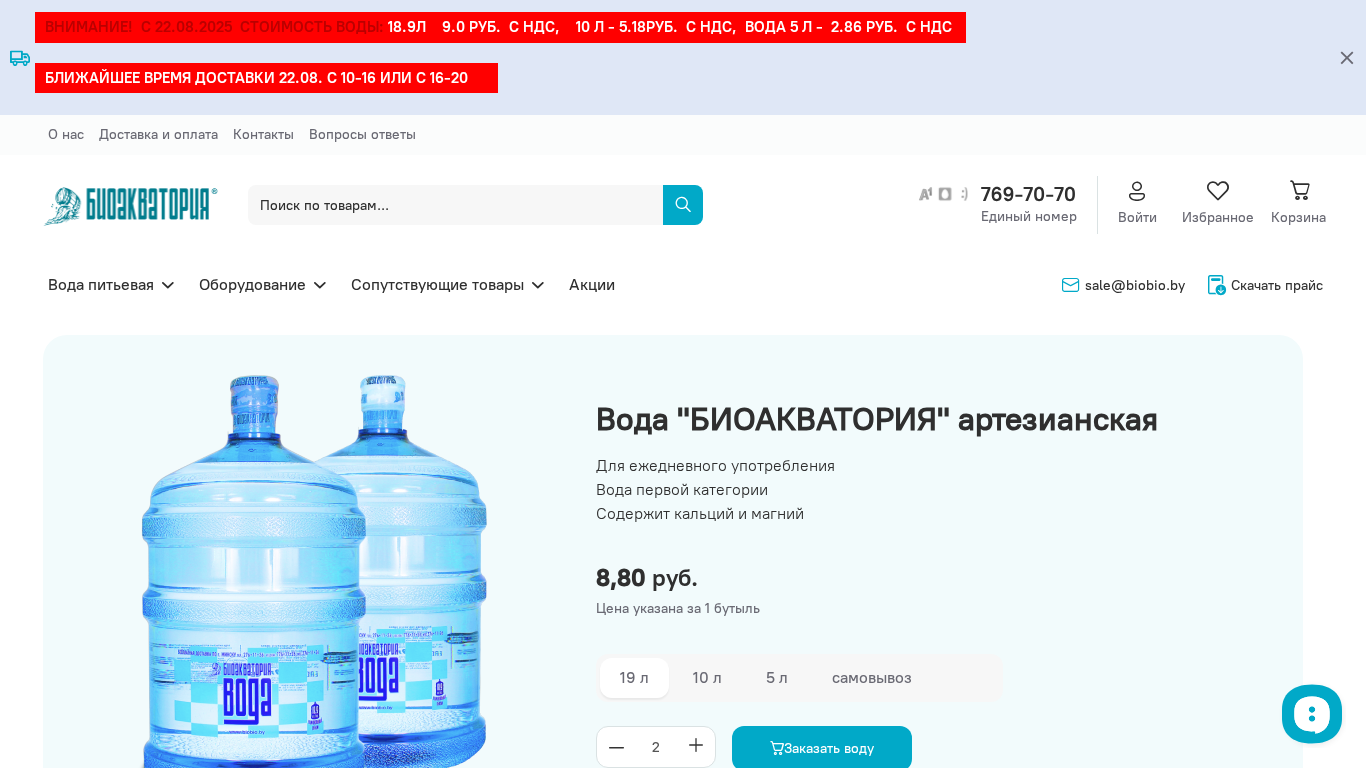Click the Заказать воду button
The image size is (1366, 768).
click(822, 747)
